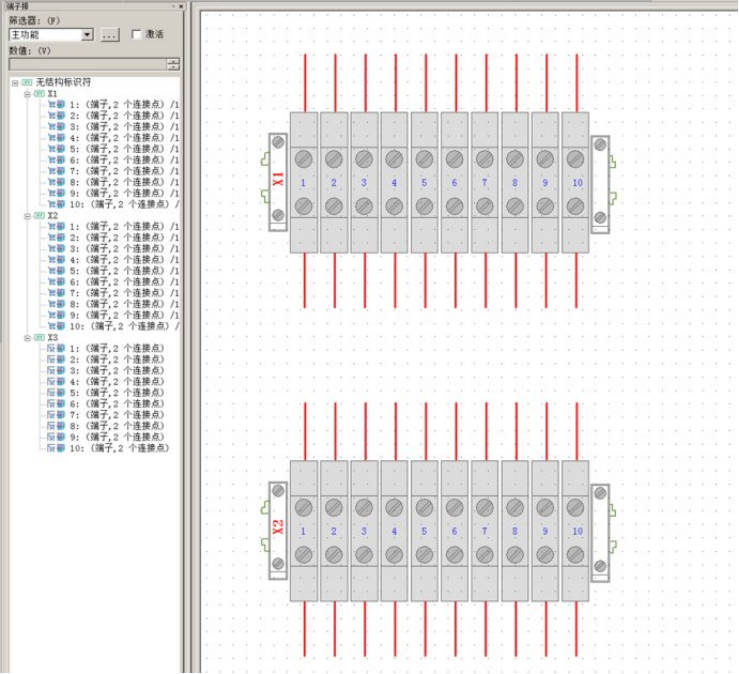This screenshot has height=674, width=739.
Task: Click terminal number 10 on X1 strip drawing
Action: pyautogui.click(x=577, y=183)
